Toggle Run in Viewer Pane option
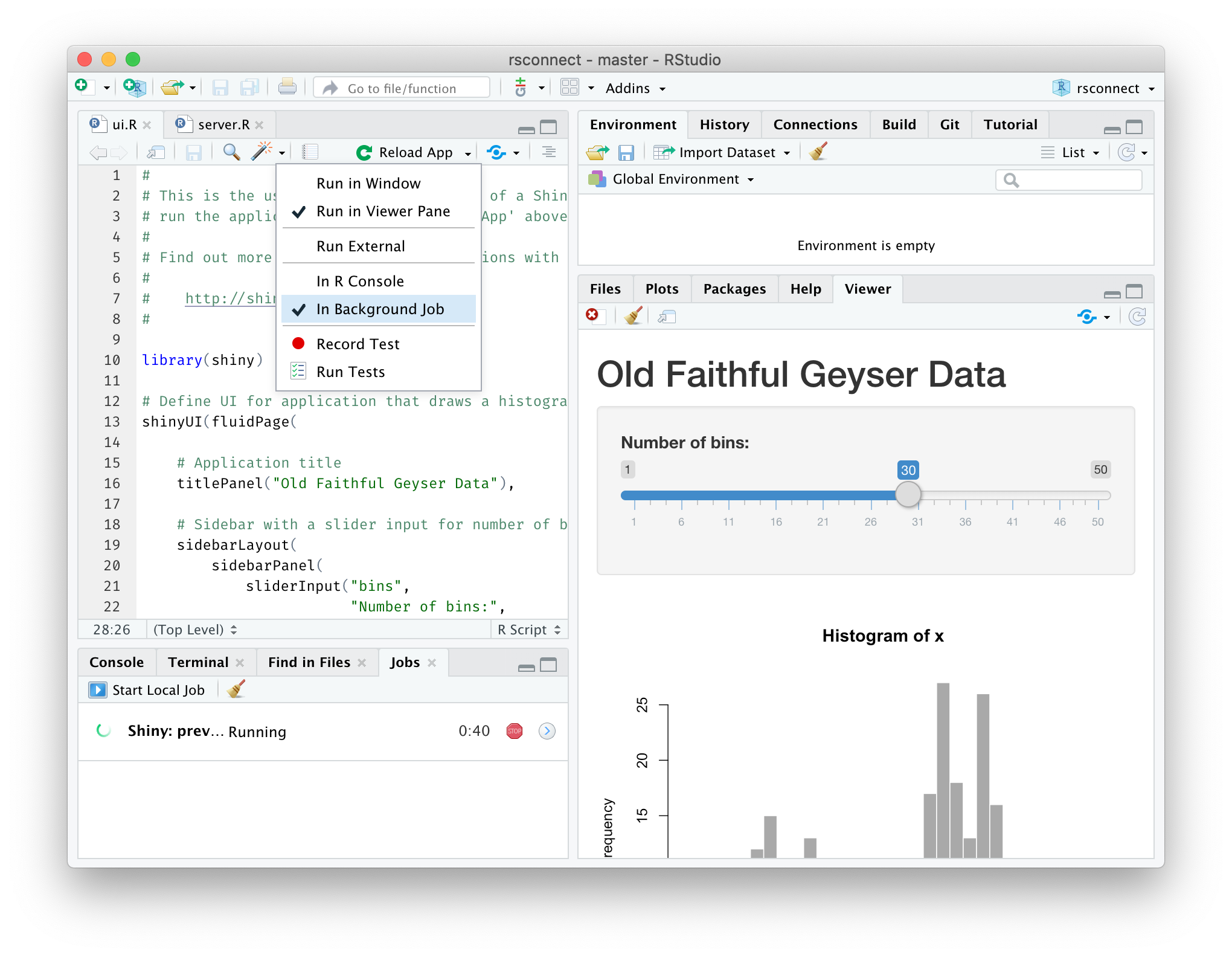 coord(383,211)
